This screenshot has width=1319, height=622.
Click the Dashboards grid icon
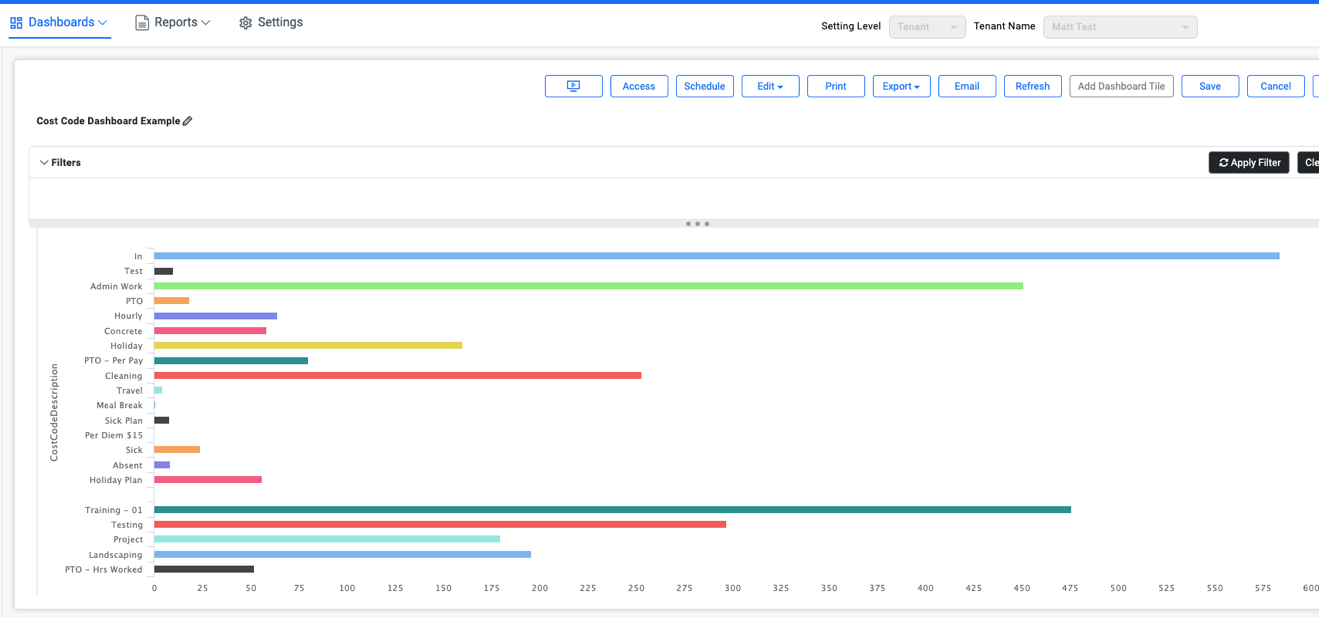click(16, 22)
